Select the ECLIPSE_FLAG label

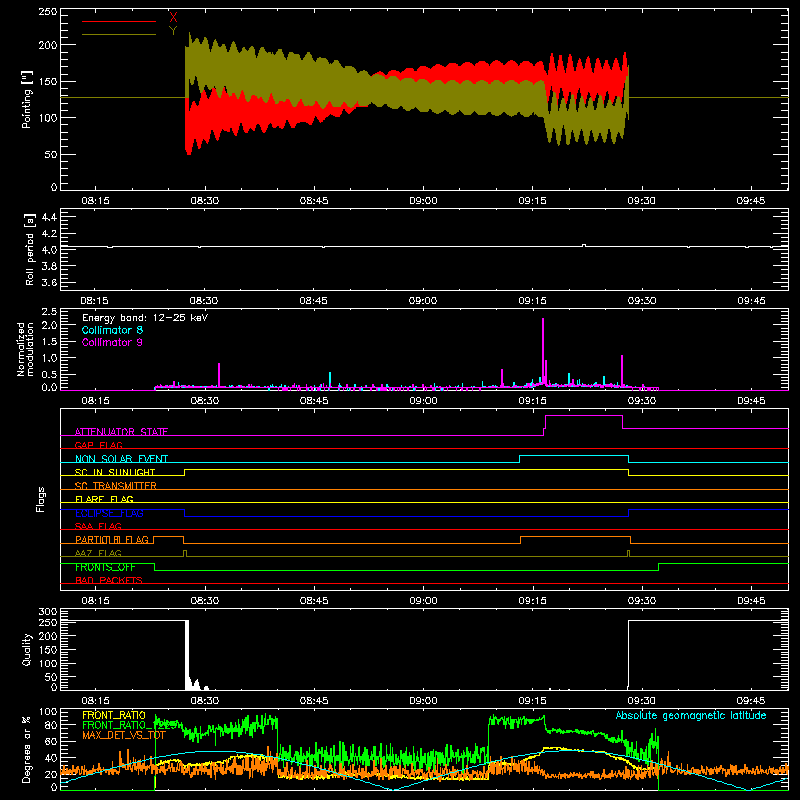tap(109, 513)
